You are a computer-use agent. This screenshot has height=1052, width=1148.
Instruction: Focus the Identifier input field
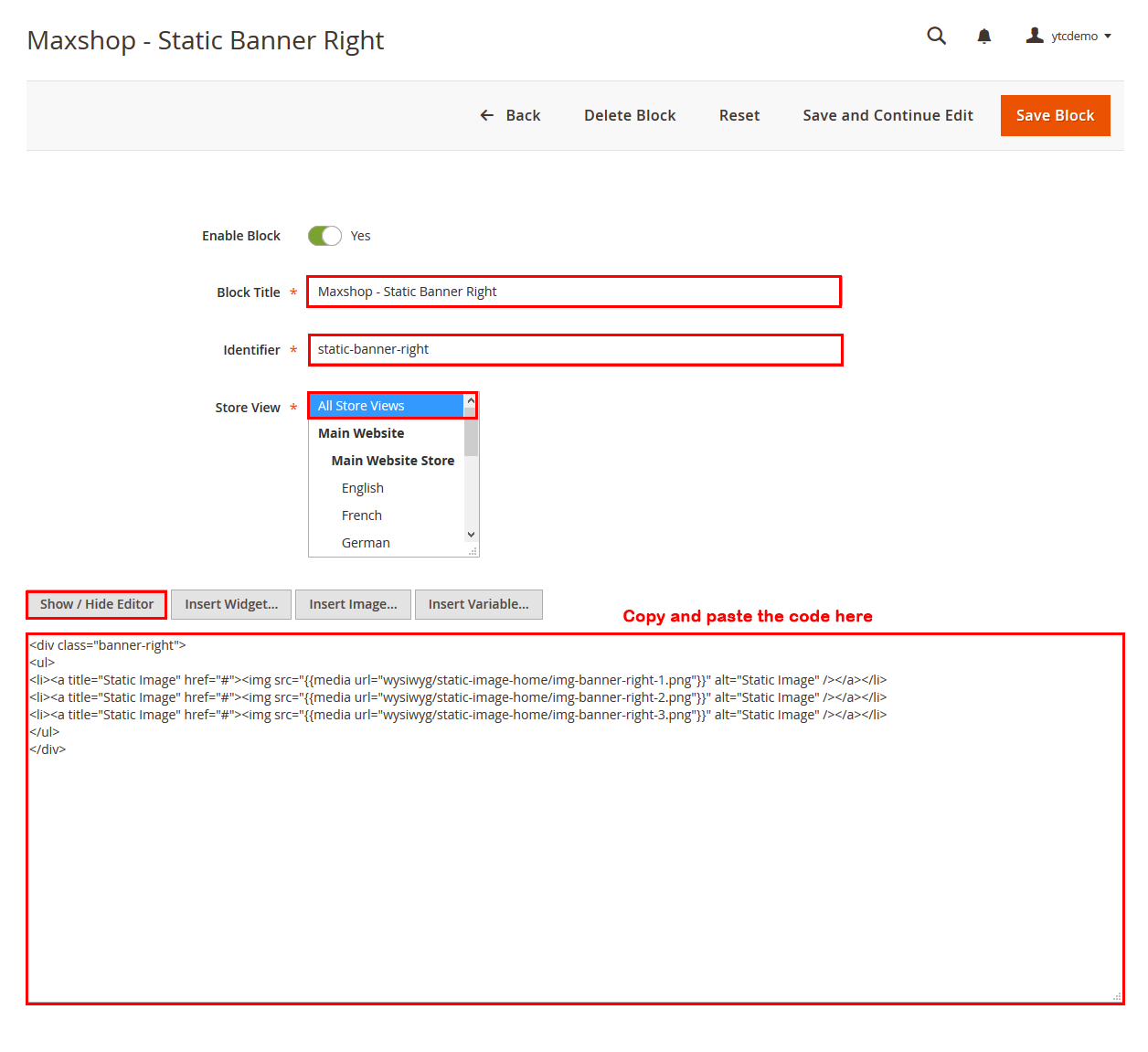pyautogui.click(x=575, y=350)
